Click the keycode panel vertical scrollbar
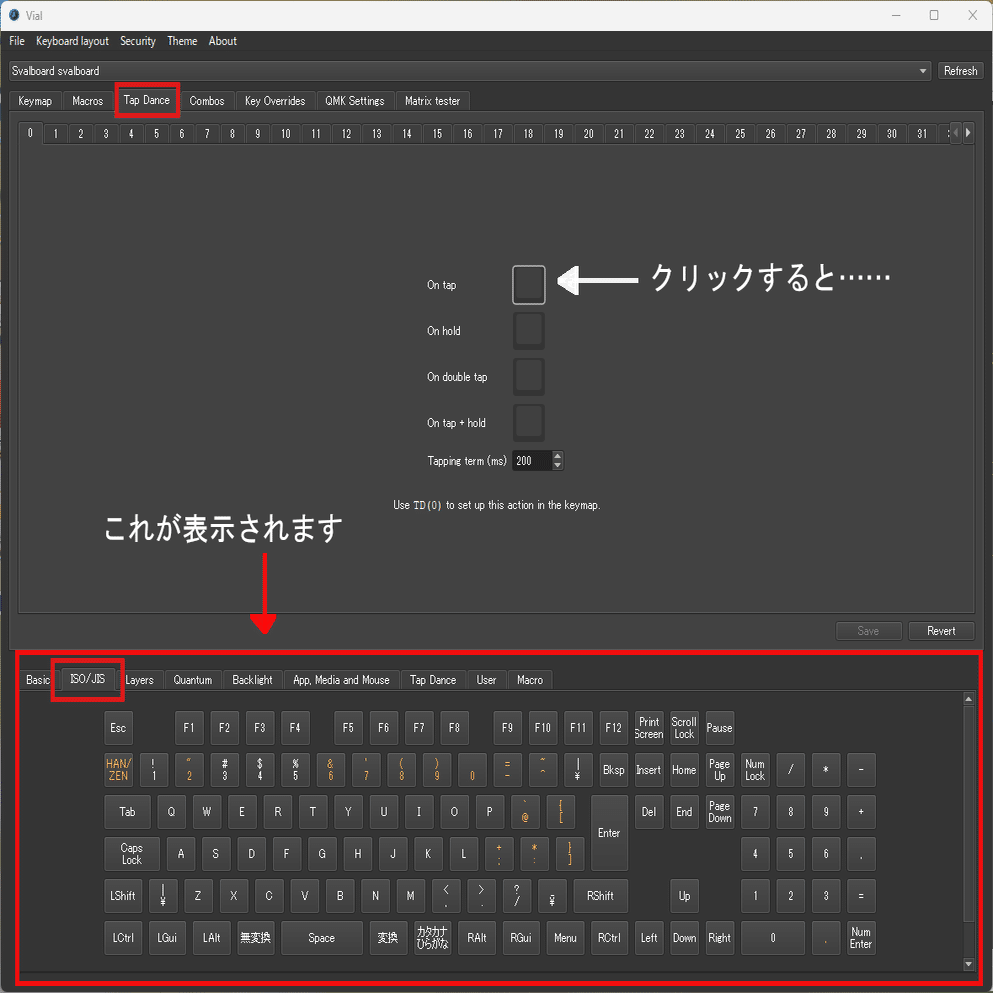This screenshot has width=993, height=993. click(x=968, y=832)
